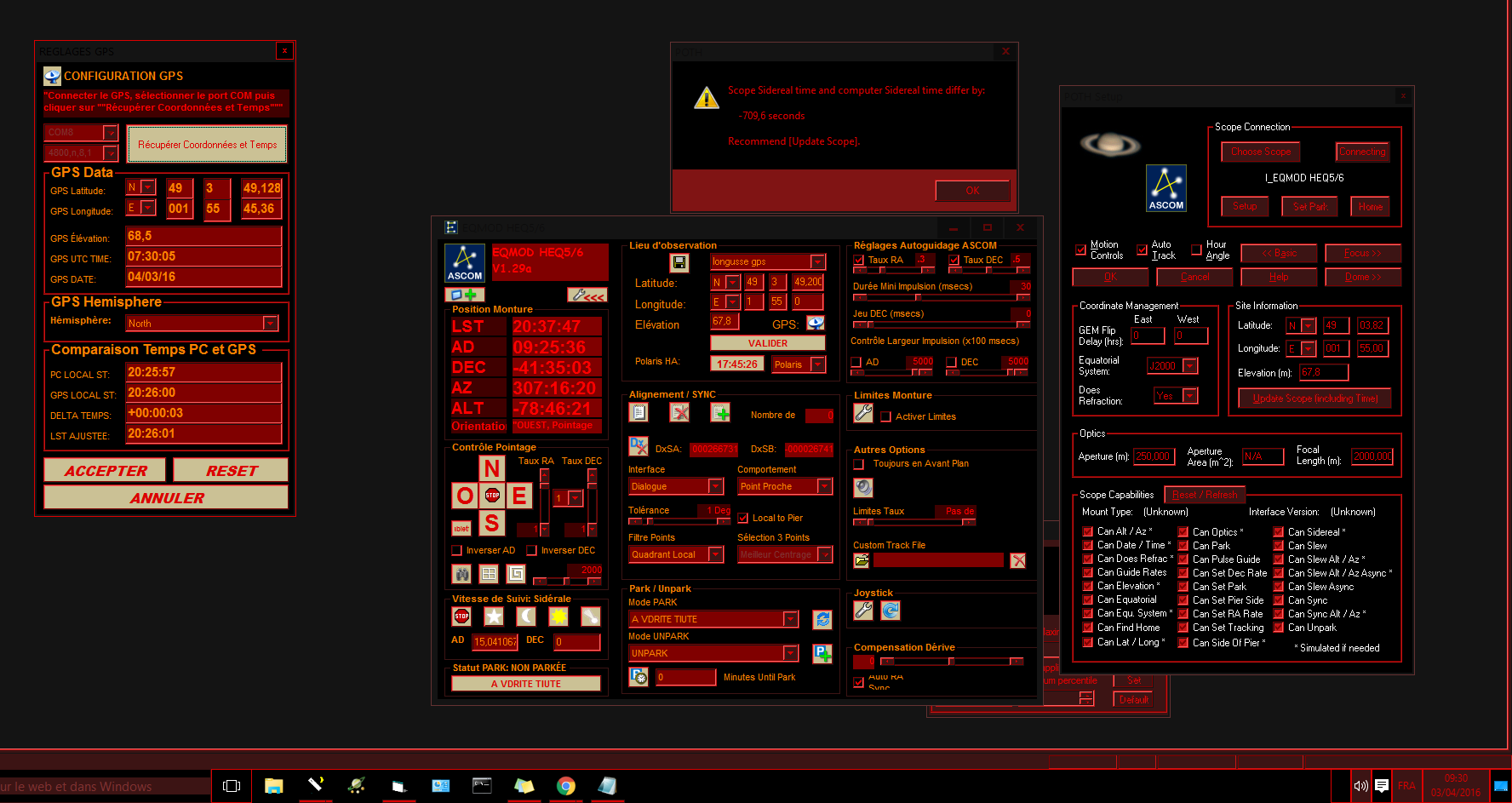Start lunar tracking with the moon icon
The image size is (1512, 803).
(x=526, y=616)
